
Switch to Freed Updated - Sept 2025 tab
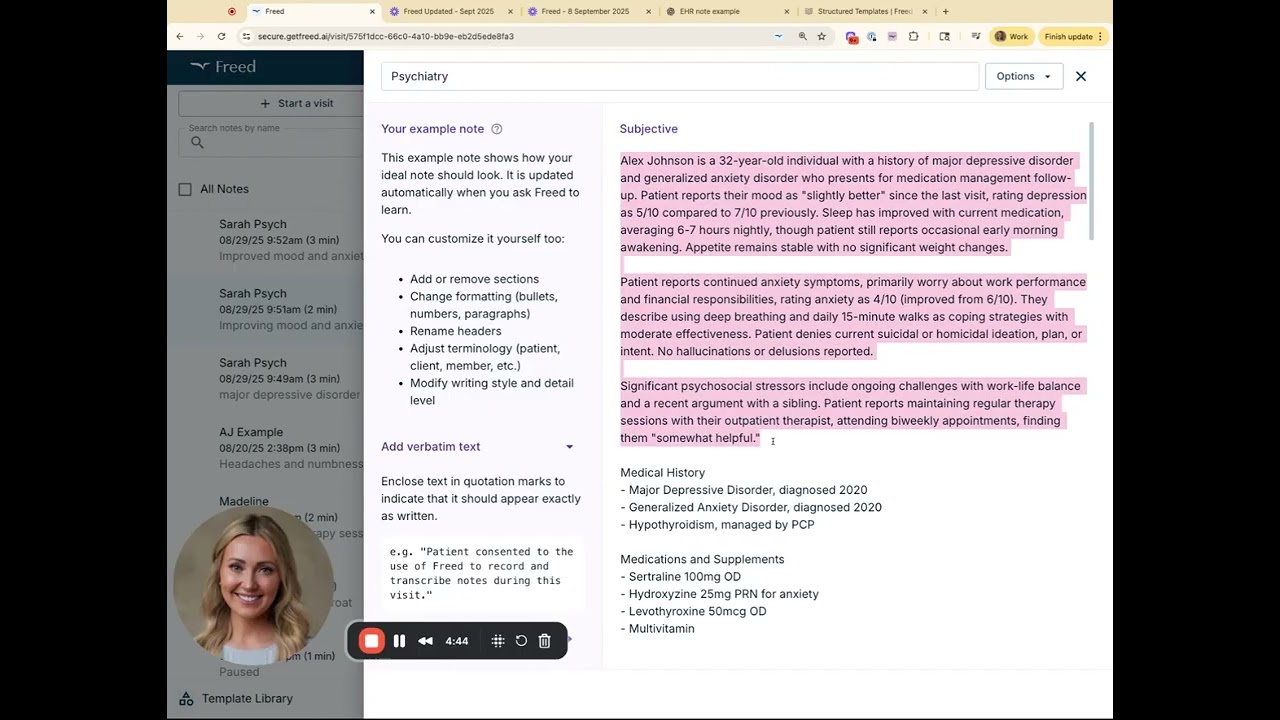448,11
